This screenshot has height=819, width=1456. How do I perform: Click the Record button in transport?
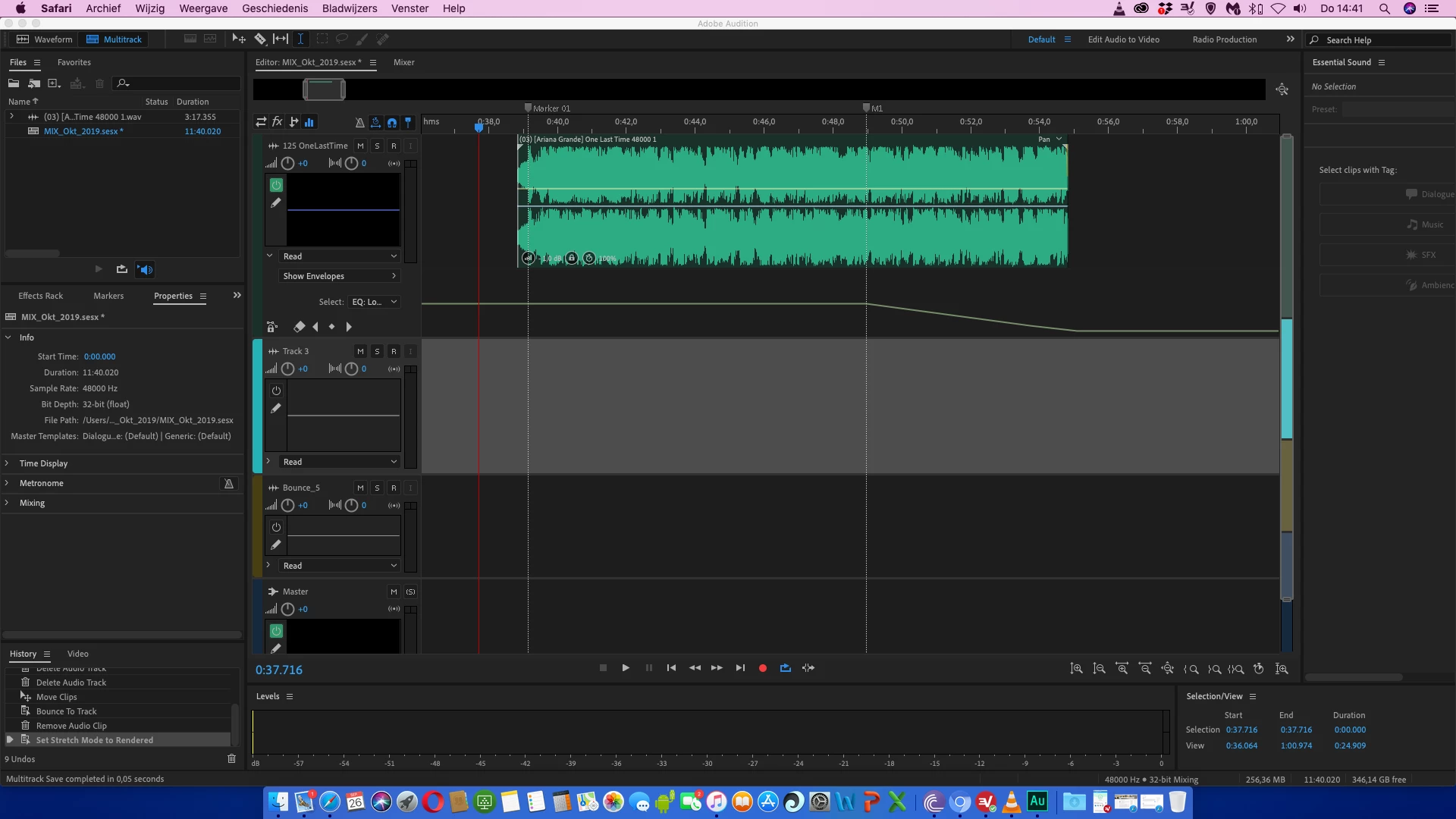tap(763, 668)
